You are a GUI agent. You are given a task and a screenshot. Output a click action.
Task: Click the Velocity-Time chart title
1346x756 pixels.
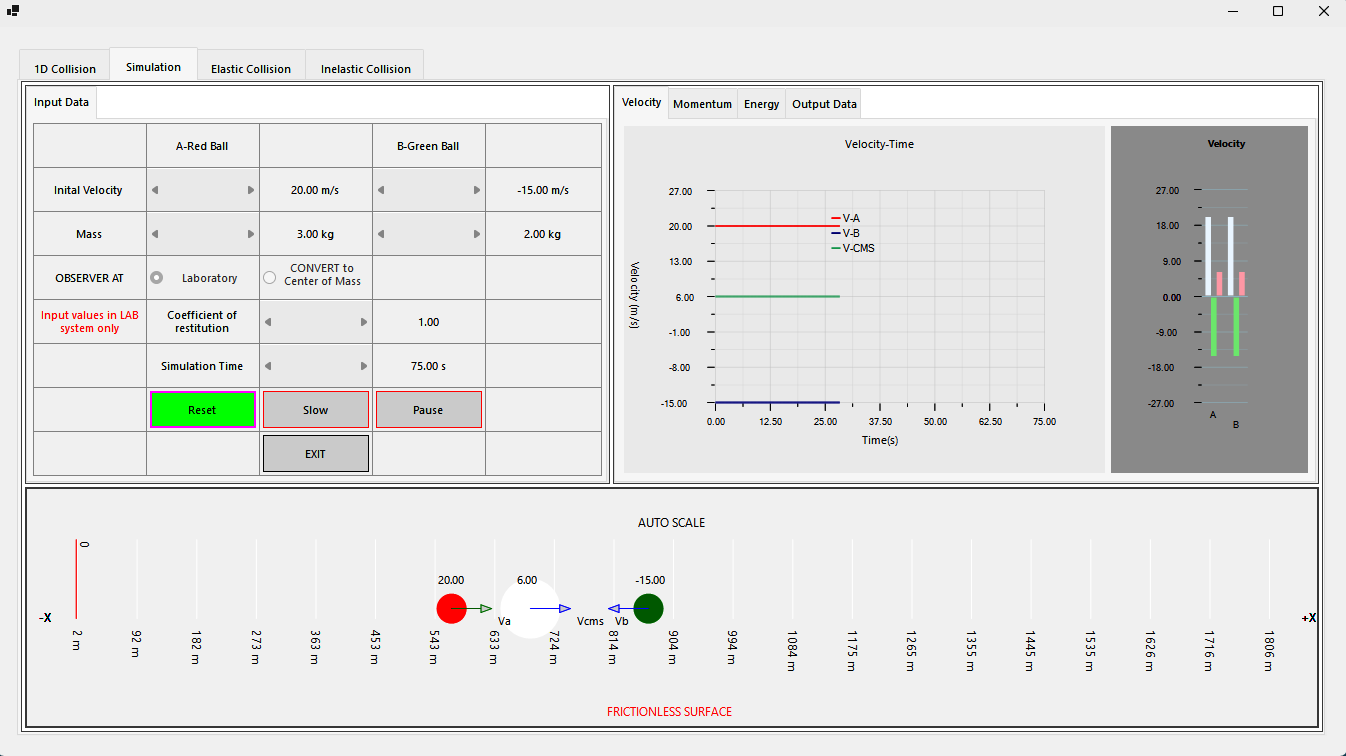(x=879, y=144)
